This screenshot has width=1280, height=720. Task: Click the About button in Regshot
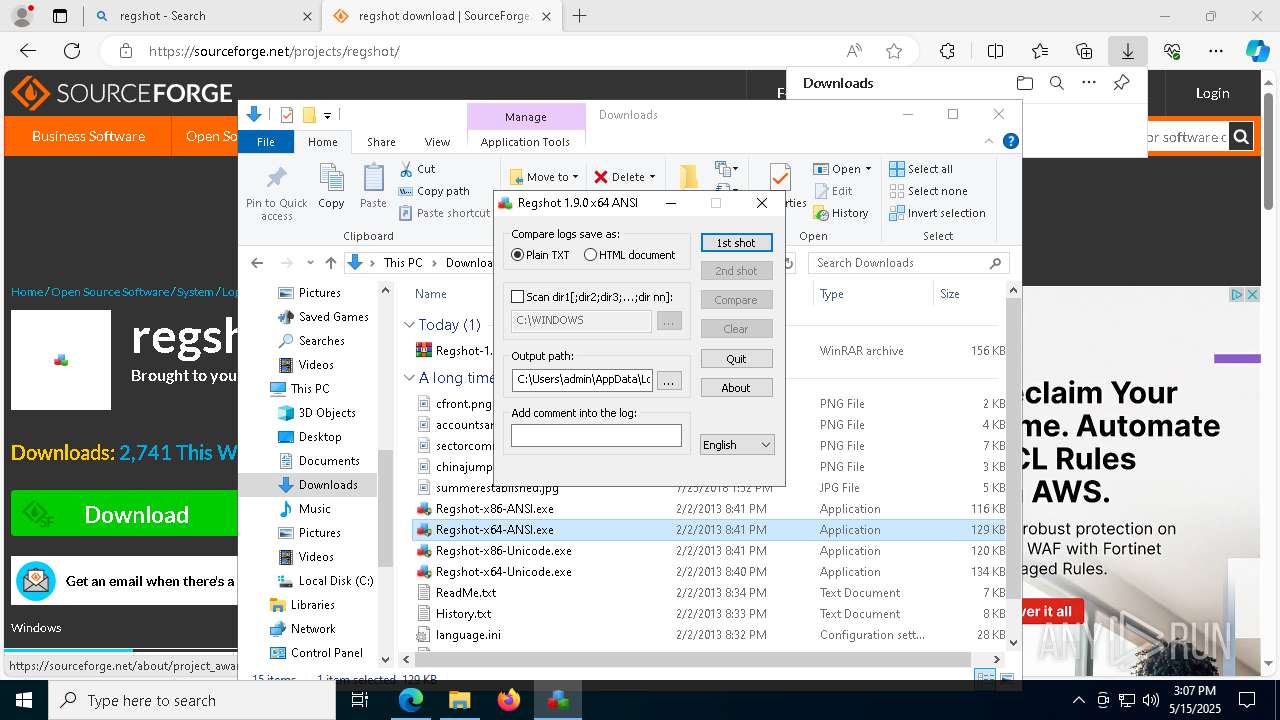(736, 387)
